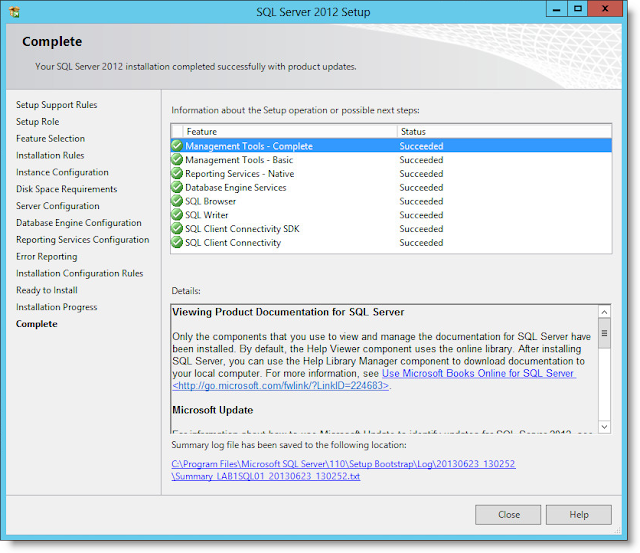Viewport: 640px width, 553px height.
Task: Click the green check icon for Management Tools - Basic
Action: tap(177, 160)
